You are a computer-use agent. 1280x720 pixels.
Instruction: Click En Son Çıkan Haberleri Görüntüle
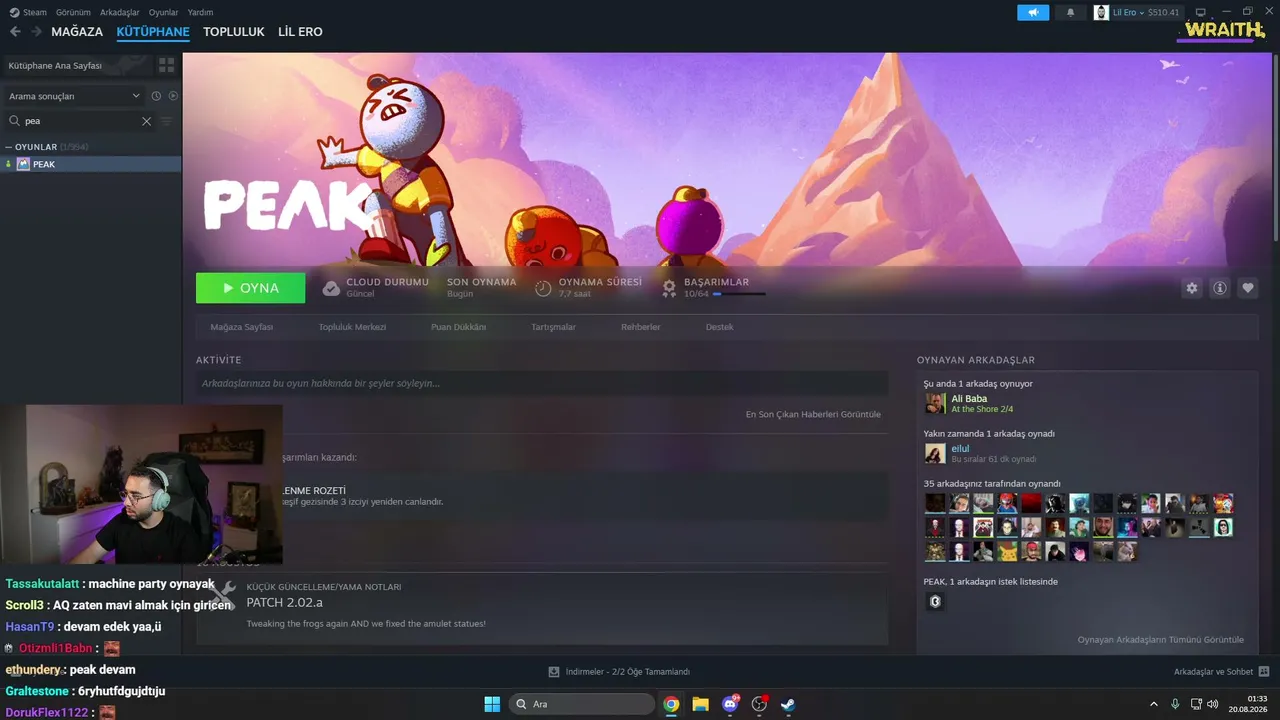[x=813, y=414]
